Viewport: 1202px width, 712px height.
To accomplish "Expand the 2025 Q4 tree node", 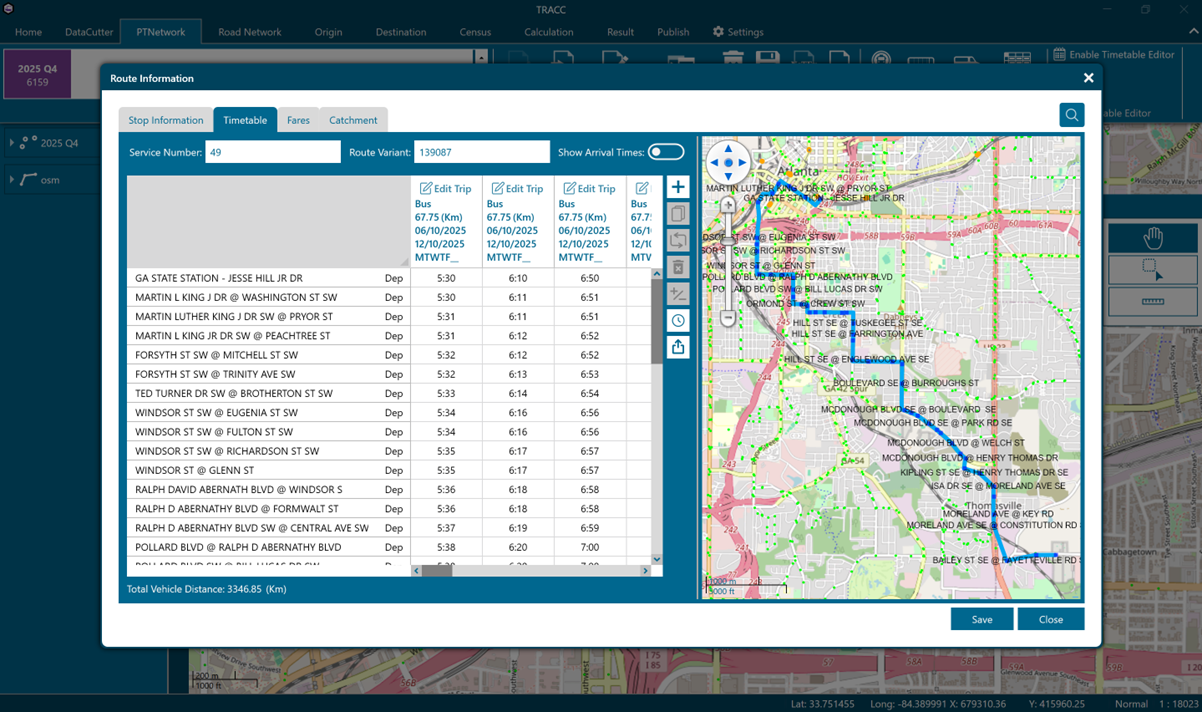I will 12,143.
